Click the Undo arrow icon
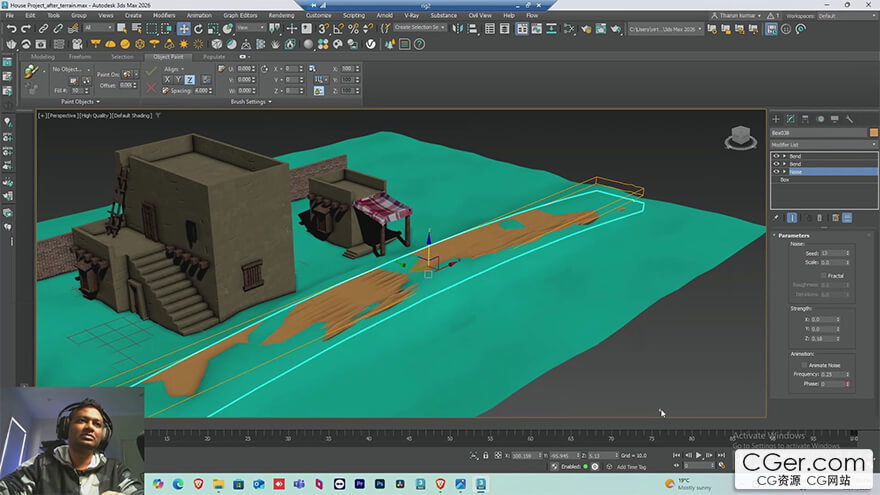 tap(11, 29)
